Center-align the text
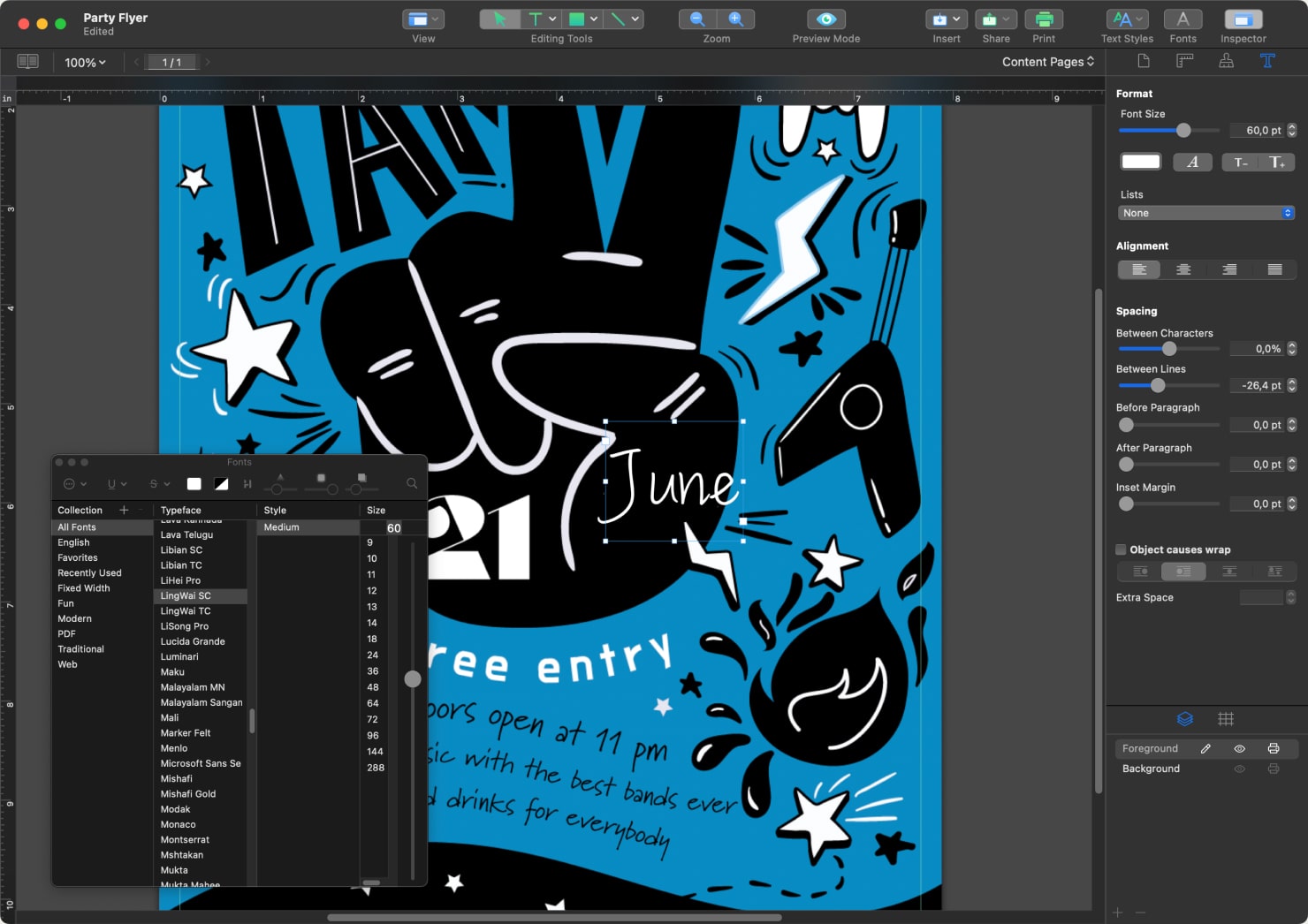 point(1183,269)
